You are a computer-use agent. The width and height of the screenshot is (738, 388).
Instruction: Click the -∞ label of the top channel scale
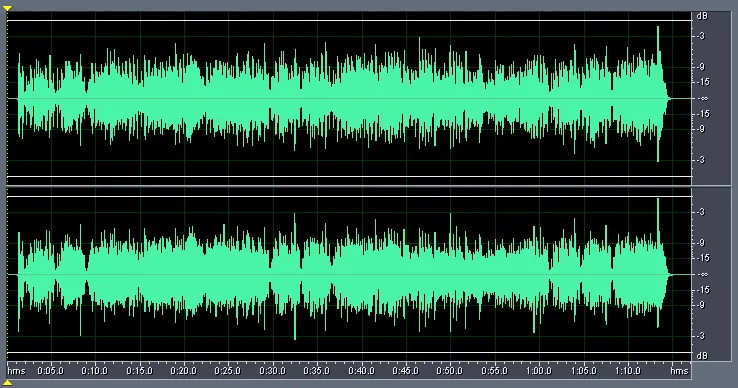pos(704,99)
